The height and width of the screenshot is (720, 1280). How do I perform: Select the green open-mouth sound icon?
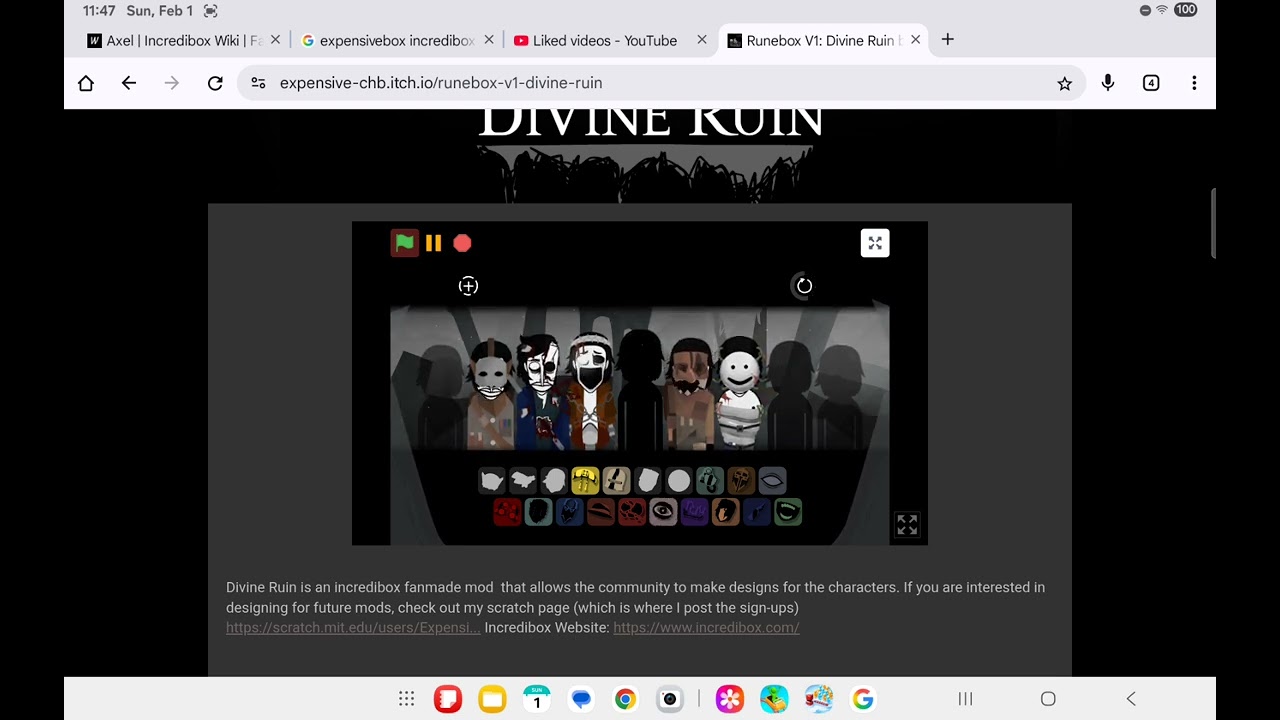(788, 512)
